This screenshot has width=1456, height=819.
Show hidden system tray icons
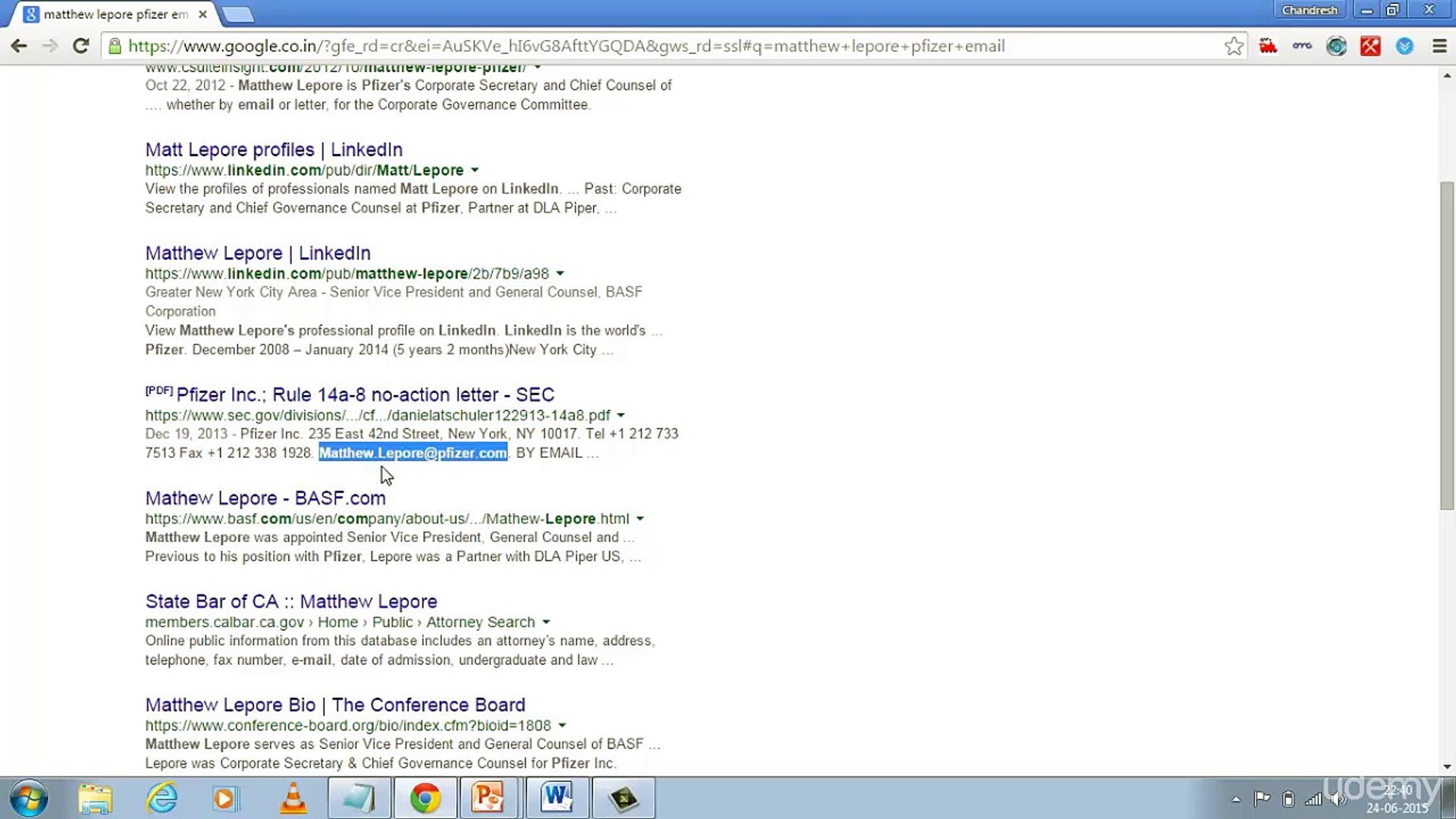point(1236,799)
